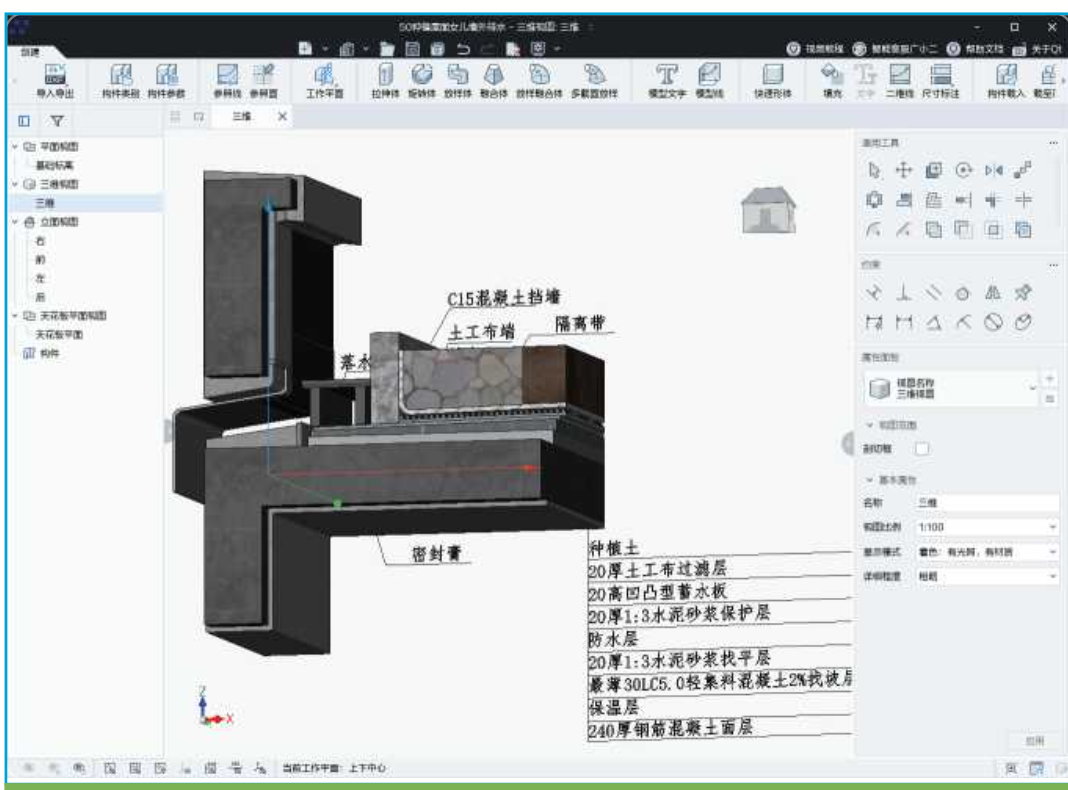The width and height of the screenshot is (1068, 790).
Task: Click the house-shaped view cube
Action: pyautogui.click(x=767, y=210)
